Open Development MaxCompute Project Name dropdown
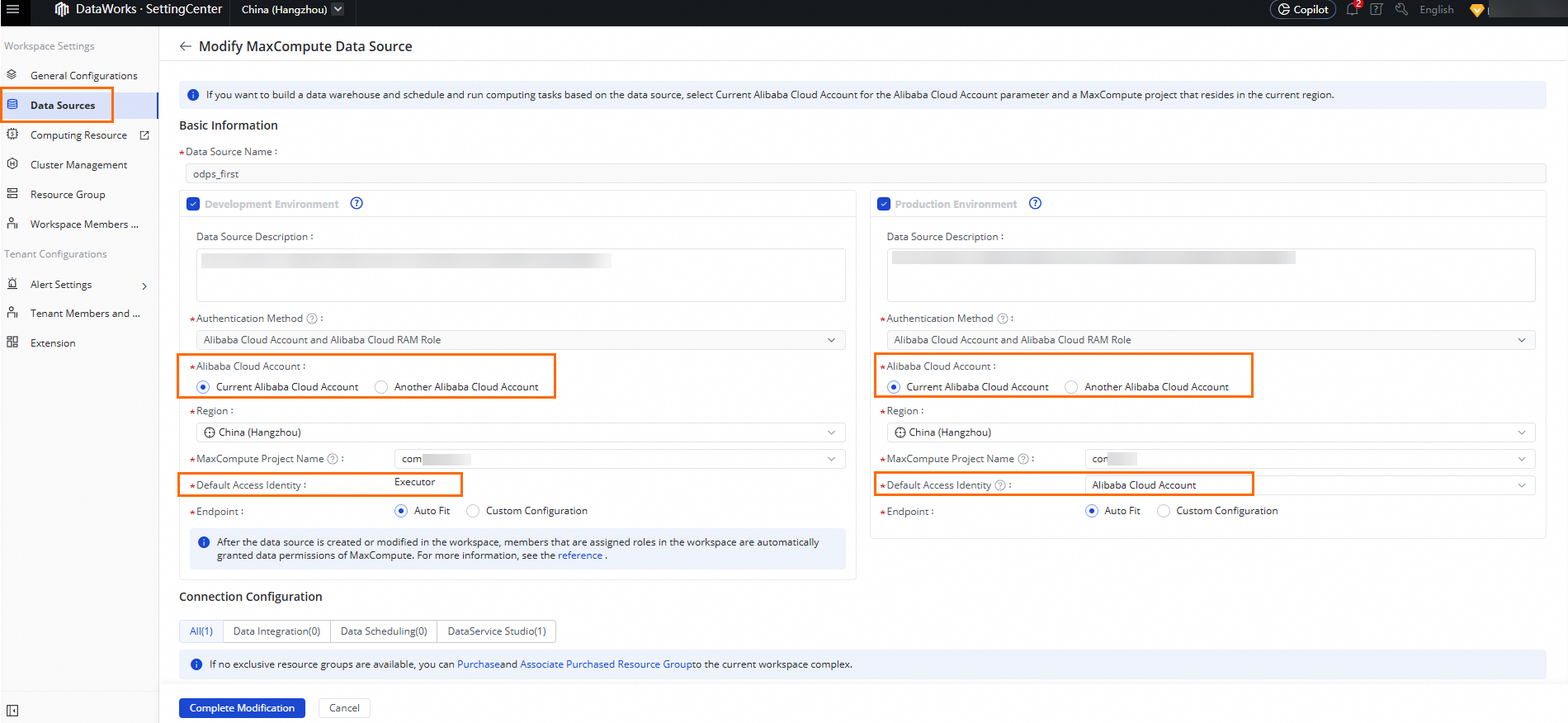This screenshot has width=1568, height=723. 620,459
